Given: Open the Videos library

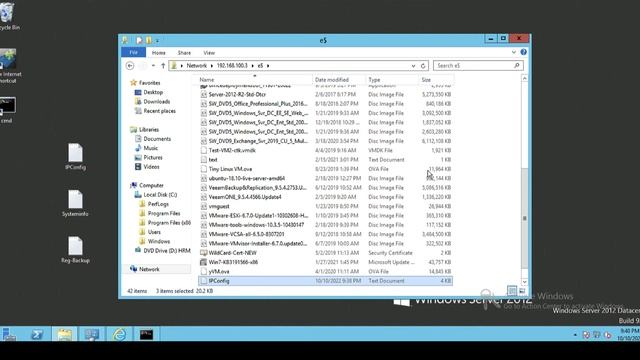Looking at the screenshot, I should [151, 167].
